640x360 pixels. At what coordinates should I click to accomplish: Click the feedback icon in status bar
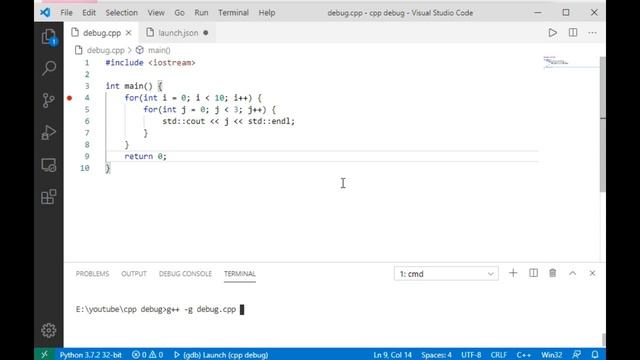pos(576,354)
